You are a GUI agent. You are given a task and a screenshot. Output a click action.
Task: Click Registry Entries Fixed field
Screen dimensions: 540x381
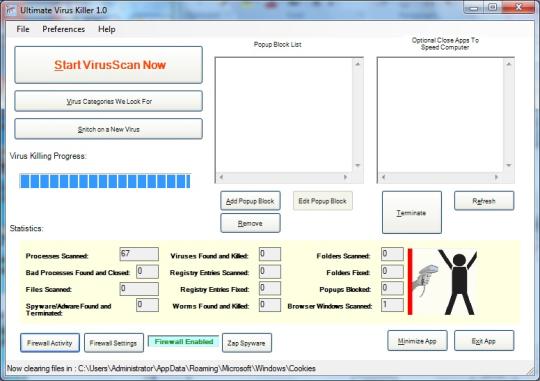(270, 288)
